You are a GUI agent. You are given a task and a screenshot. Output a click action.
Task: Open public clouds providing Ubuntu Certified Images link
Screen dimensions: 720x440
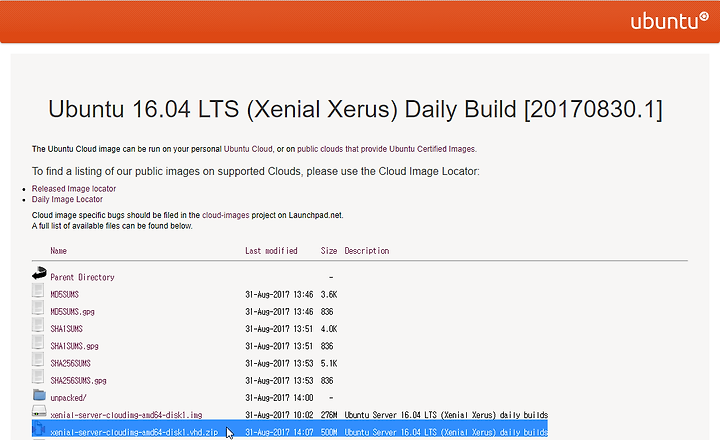387,149
